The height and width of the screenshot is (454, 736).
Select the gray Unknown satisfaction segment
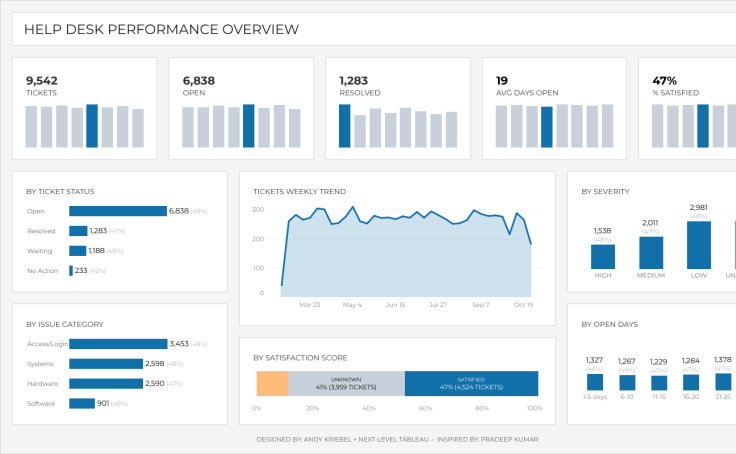[346, 384]
